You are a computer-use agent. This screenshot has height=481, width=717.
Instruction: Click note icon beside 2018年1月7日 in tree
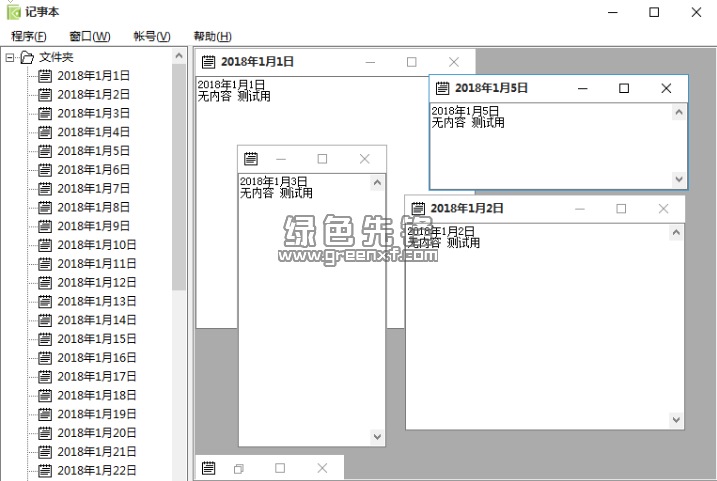click(45, 188)
